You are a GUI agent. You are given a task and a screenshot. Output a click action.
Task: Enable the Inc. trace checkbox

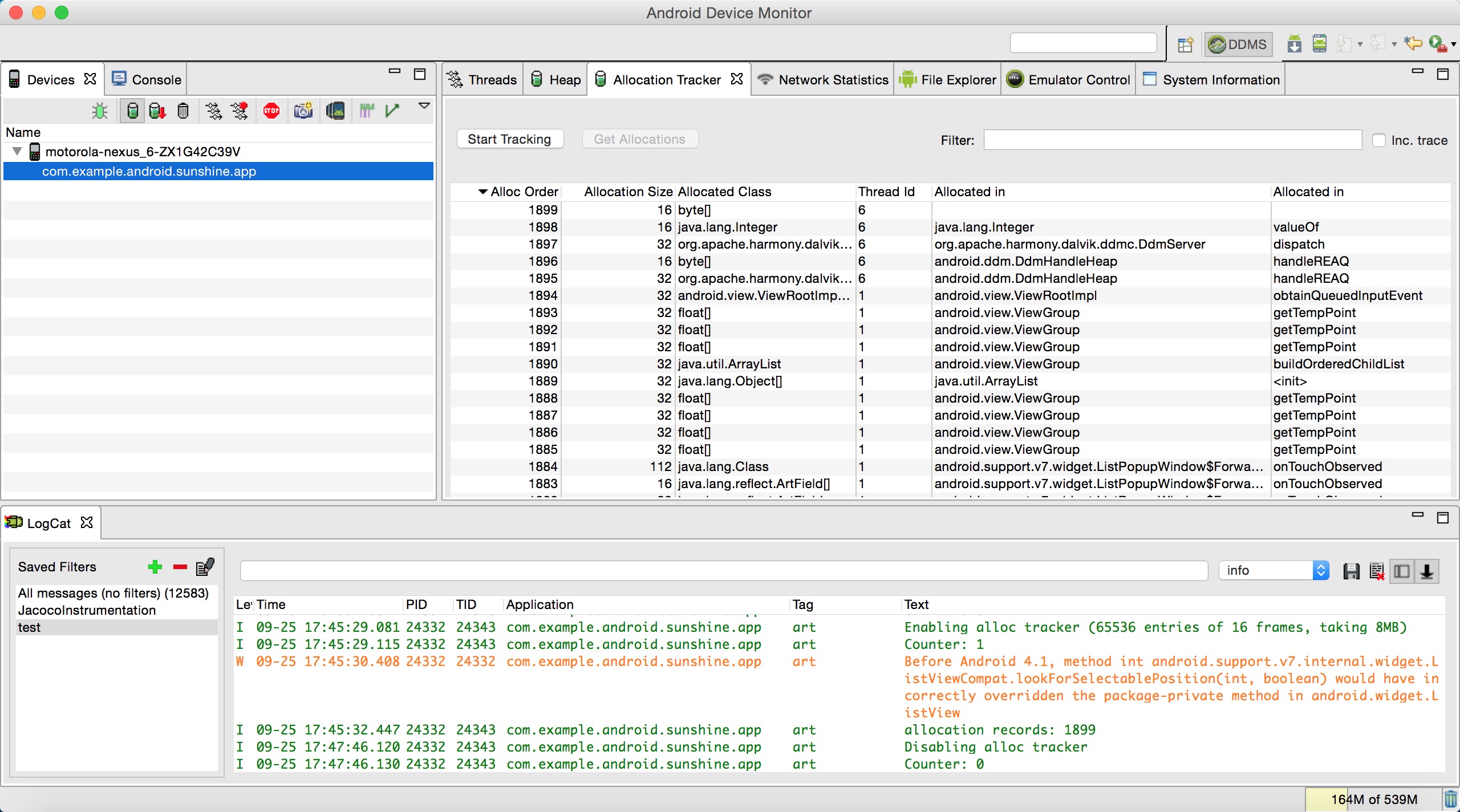pyautogui.click(x=1378, y=140)
